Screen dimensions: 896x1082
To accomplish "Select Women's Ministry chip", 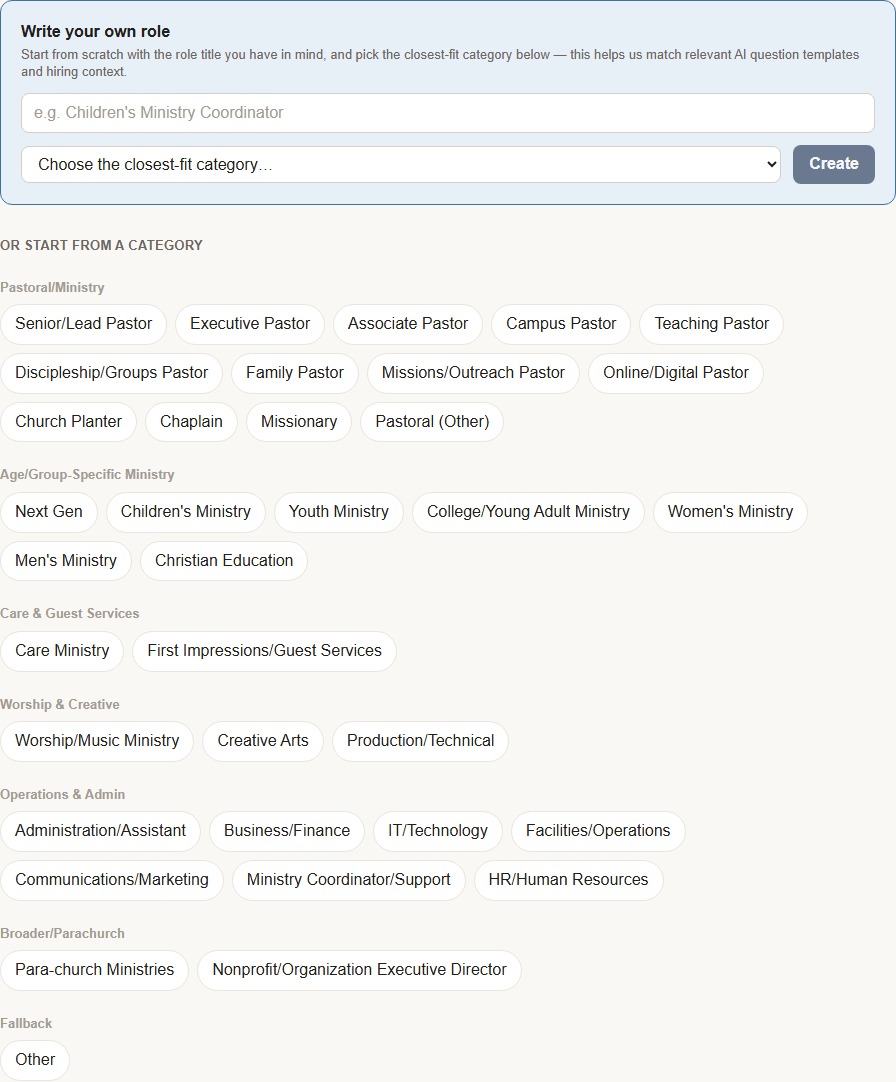I will 730,512.
